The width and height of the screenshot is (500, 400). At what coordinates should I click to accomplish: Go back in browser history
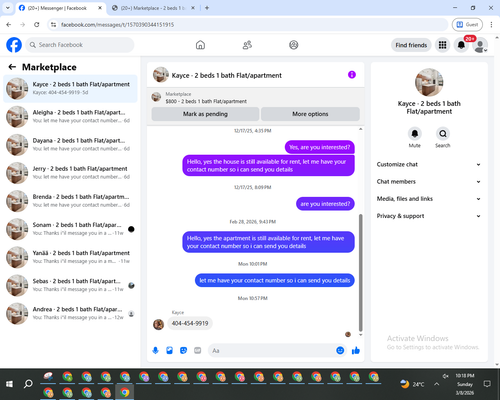tap(9, 25)
